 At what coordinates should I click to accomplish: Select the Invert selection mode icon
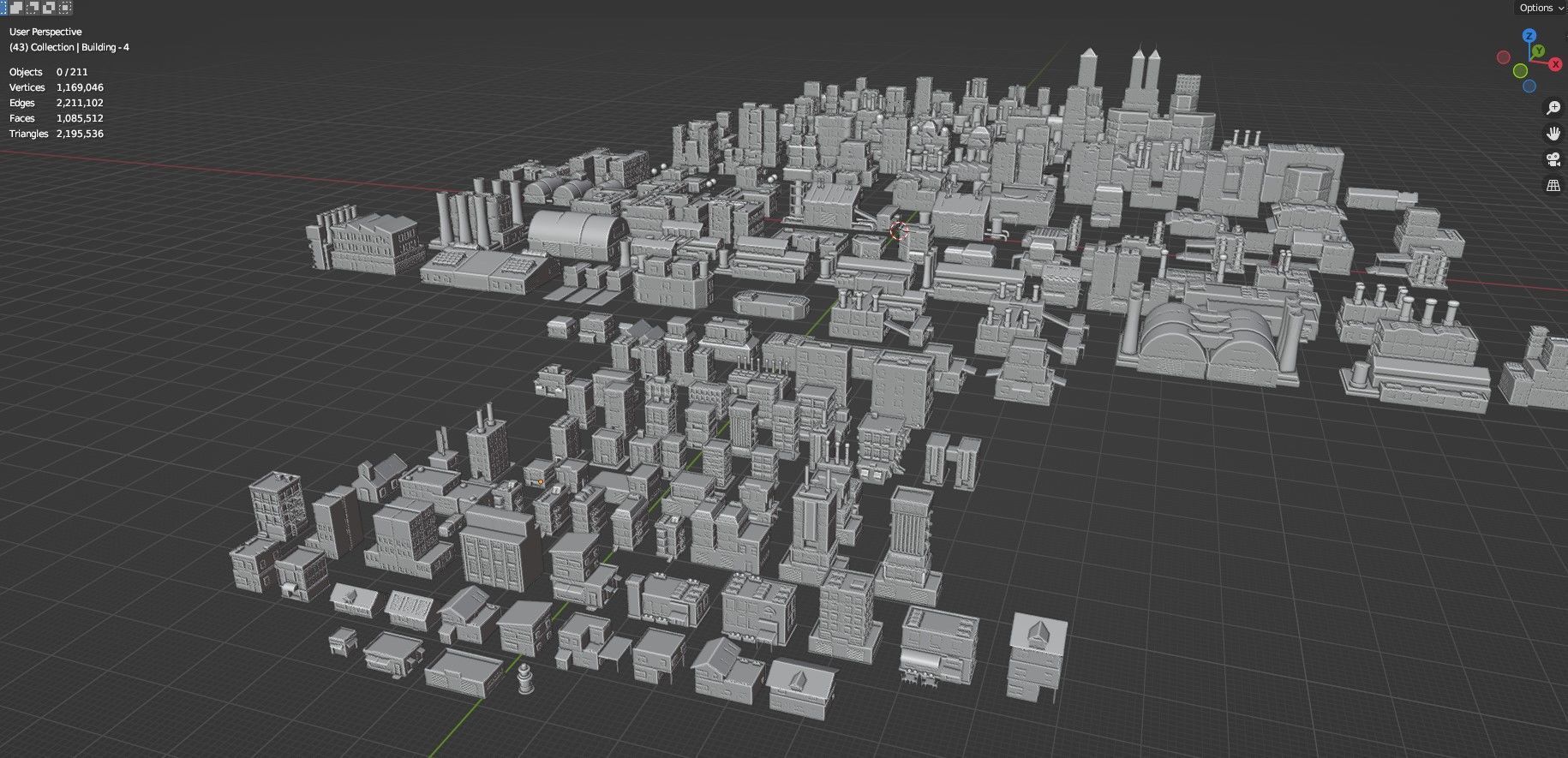coord(49,8)
